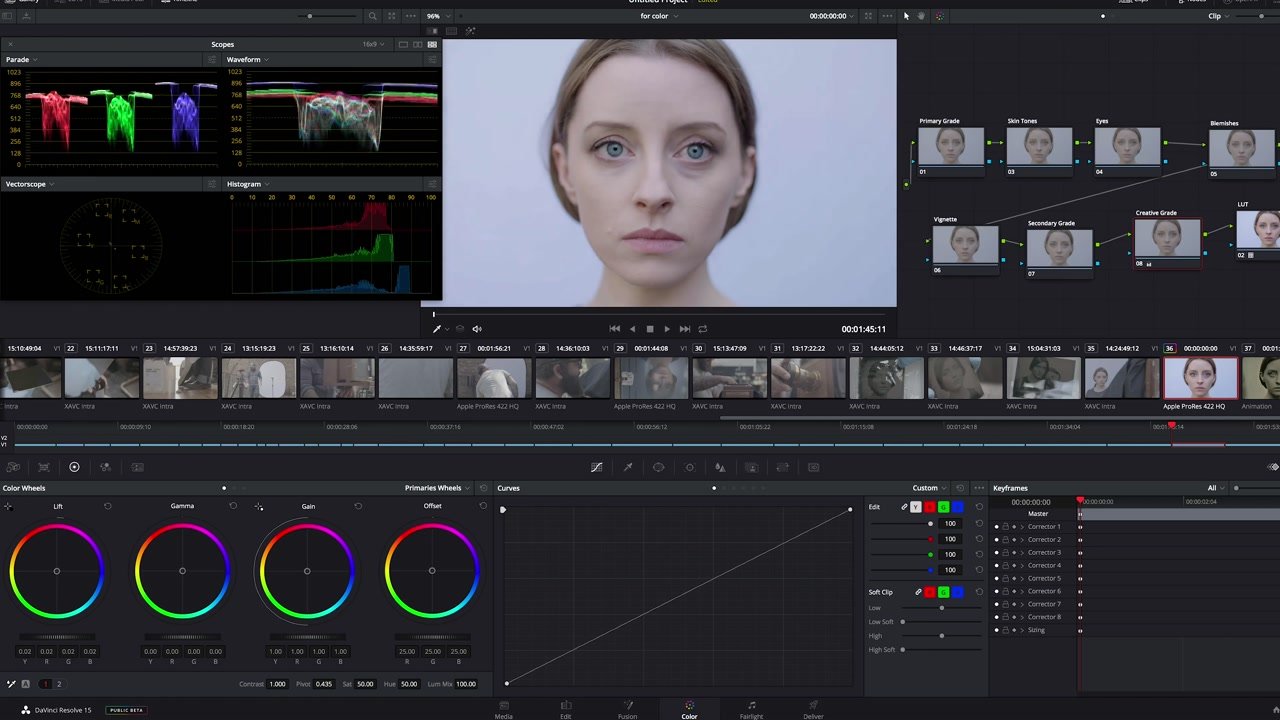Toggle the green channel for Soft Clip
Screen dimensions: 1280x720
coord(943,591)
